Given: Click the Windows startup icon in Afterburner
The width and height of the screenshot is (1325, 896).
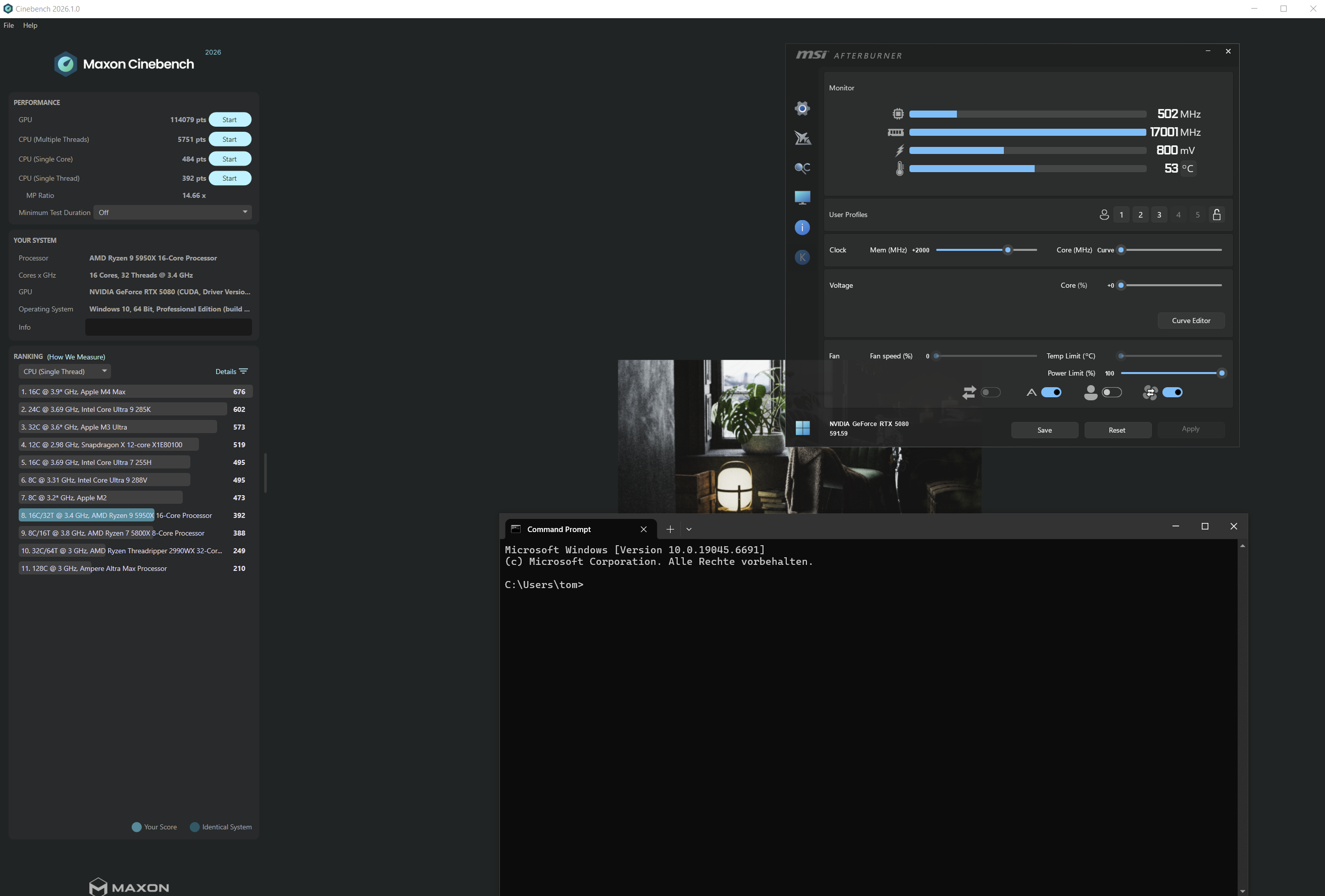Looking at the screenshot, I should click(x=802, y=428).
